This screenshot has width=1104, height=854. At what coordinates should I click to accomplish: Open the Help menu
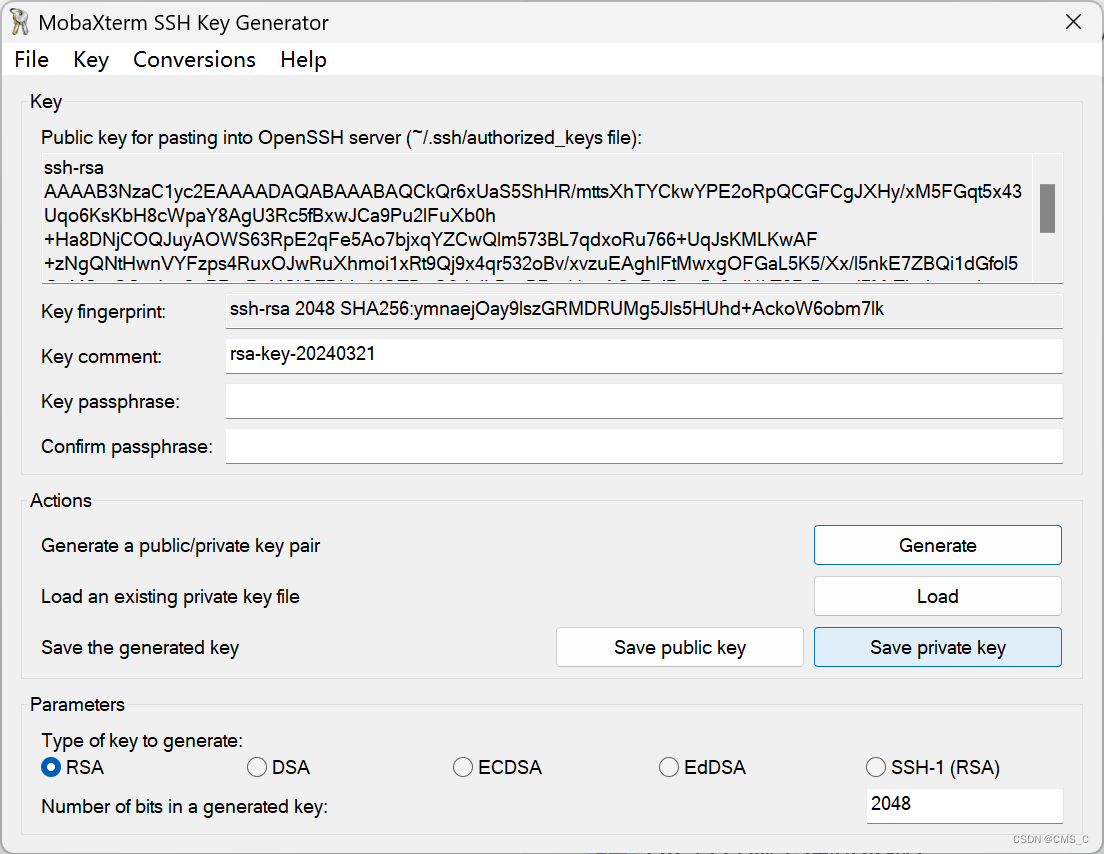point(303,60)
